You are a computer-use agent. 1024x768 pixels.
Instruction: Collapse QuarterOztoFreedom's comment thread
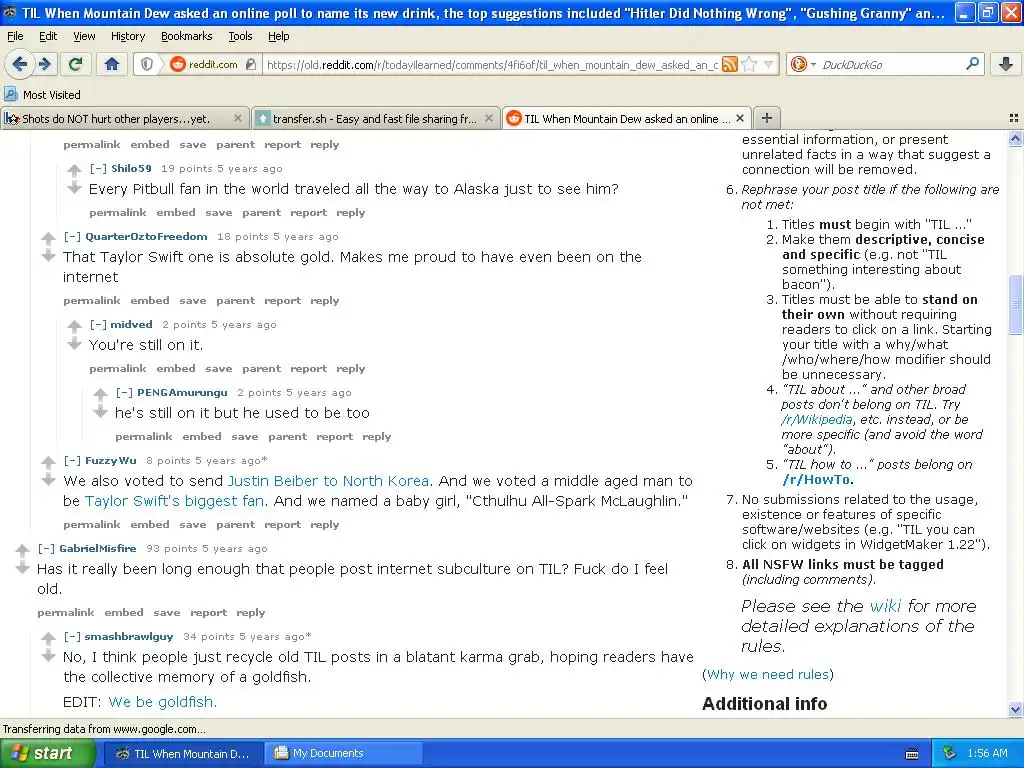click(72, 236)
